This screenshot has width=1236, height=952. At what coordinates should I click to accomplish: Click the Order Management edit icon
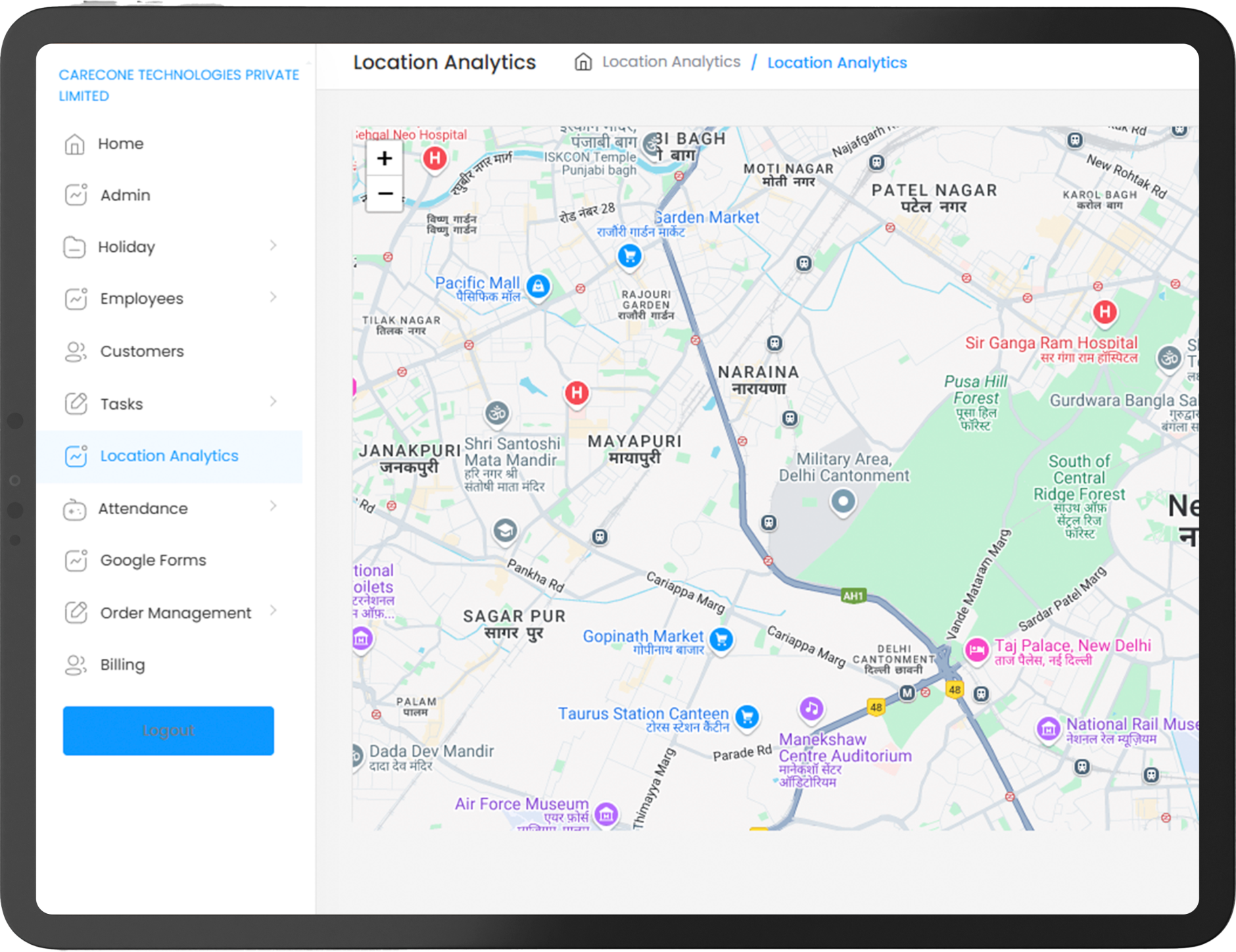[76, 612]
